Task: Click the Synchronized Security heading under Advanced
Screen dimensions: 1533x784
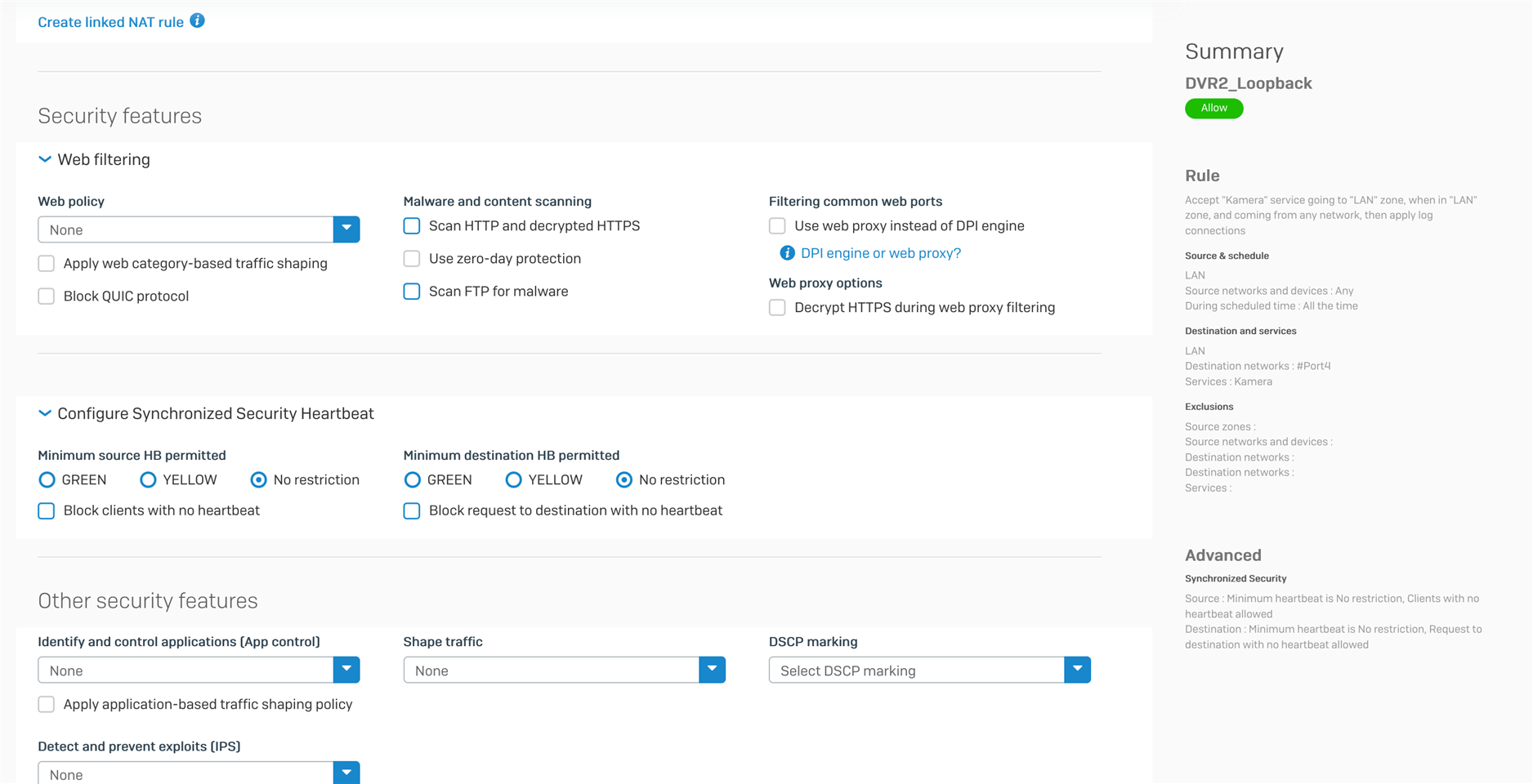Action: pos(1236,578)
